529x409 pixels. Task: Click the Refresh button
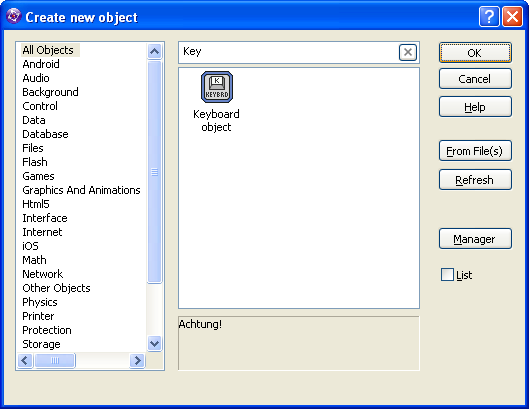click(475, 180)
